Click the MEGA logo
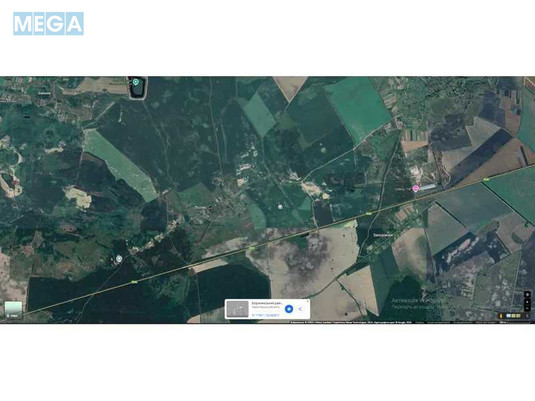 [x=48, y=24]
